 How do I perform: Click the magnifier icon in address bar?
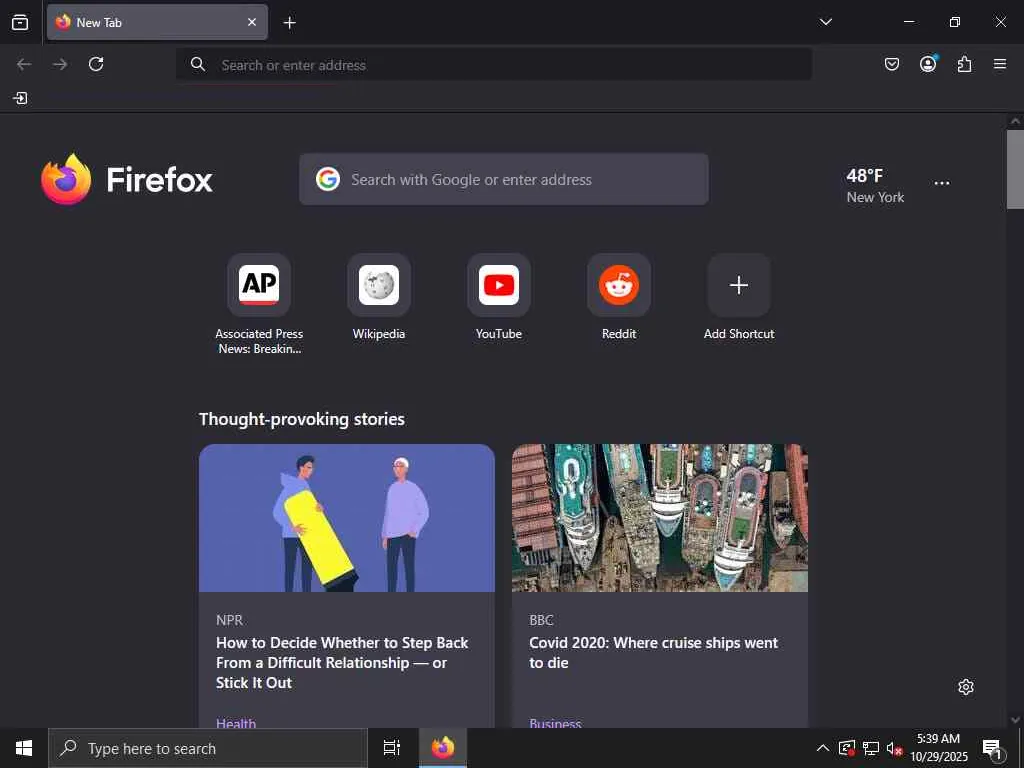pos(198,64)
